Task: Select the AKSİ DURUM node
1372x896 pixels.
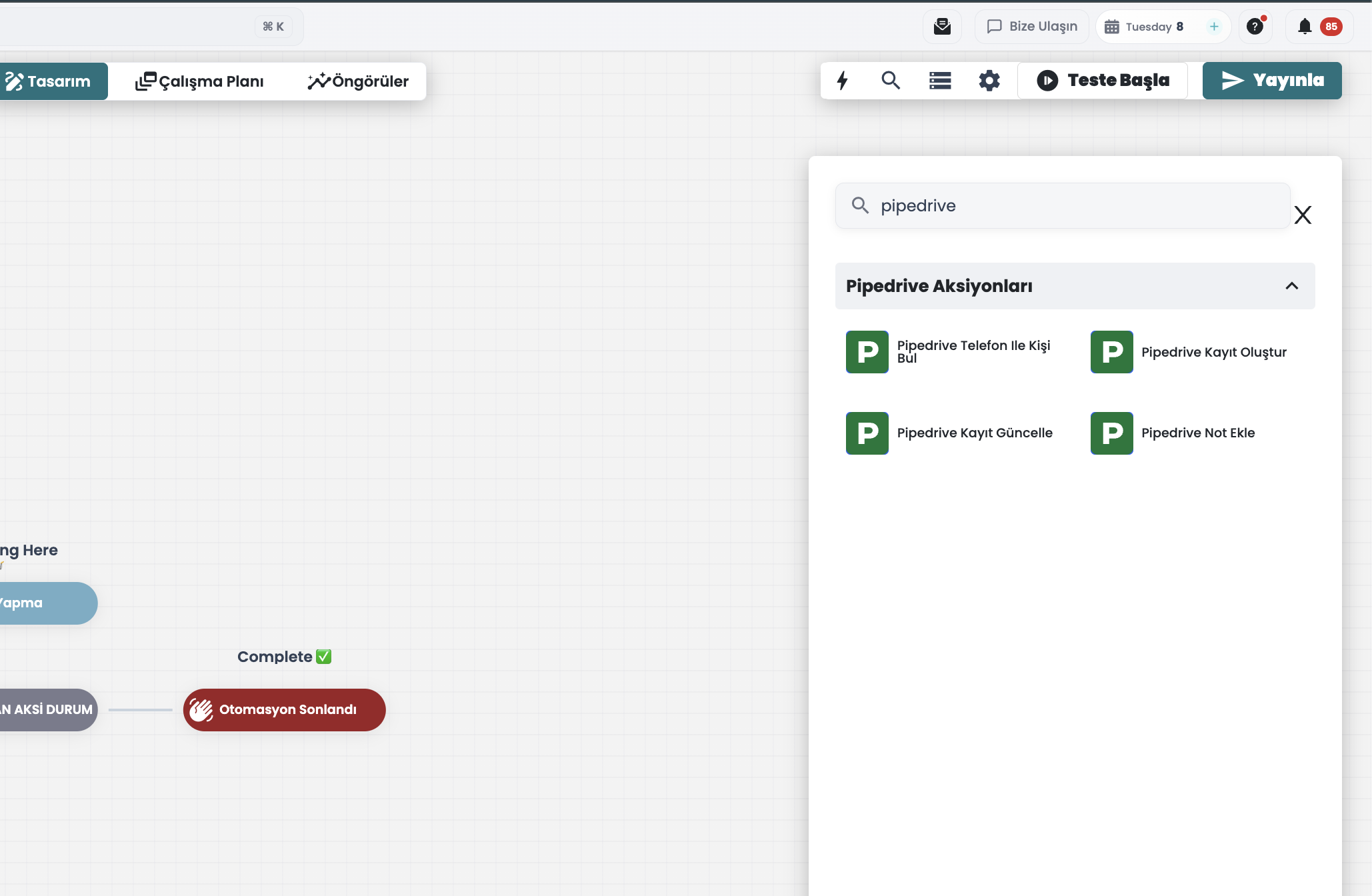Action: (48, 709)
